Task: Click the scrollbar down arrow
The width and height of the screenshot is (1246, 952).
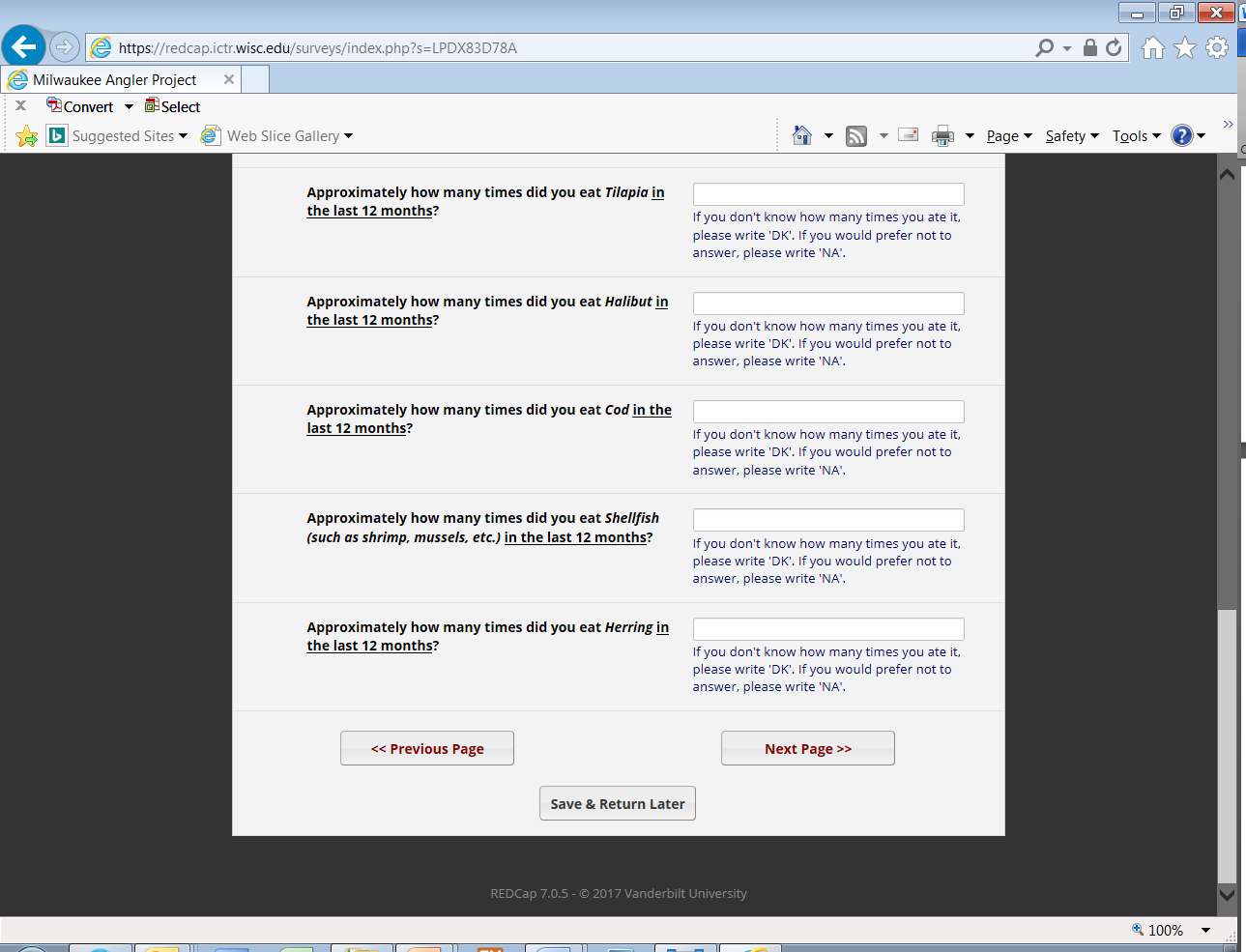Action: (x=1227, y=895)
